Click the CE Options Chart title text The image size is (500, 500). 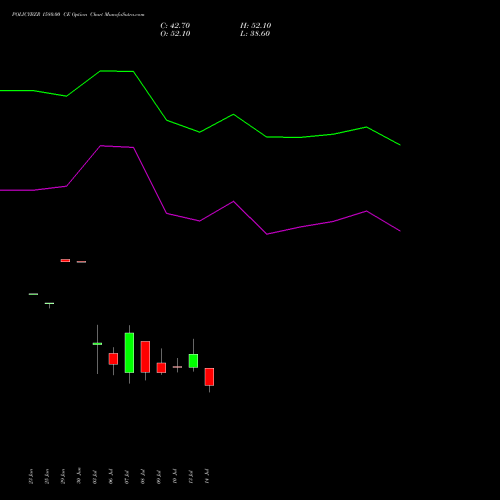pos(78,15)
